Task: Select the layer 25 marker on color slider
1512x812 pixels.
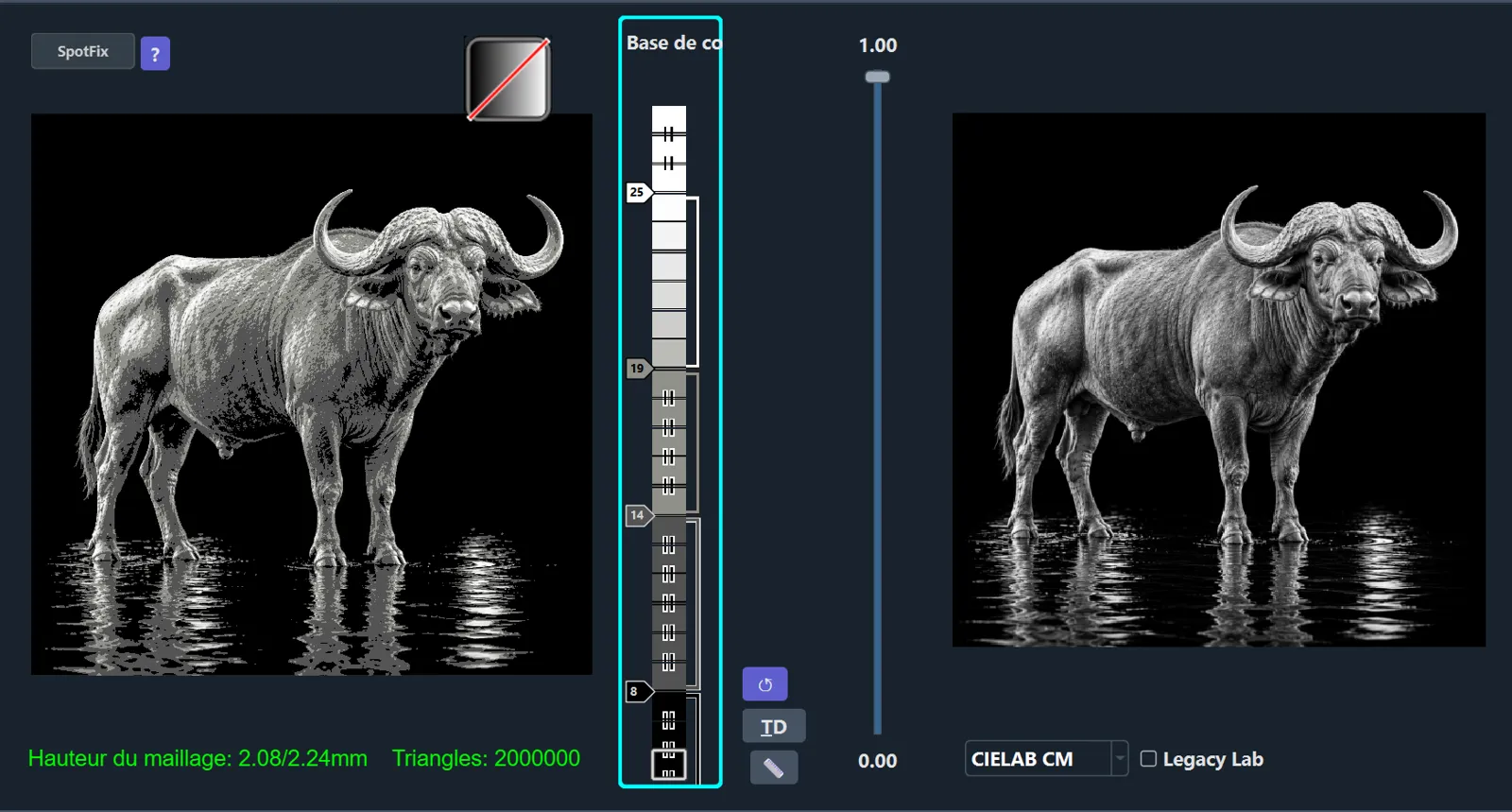Action: 639,192
